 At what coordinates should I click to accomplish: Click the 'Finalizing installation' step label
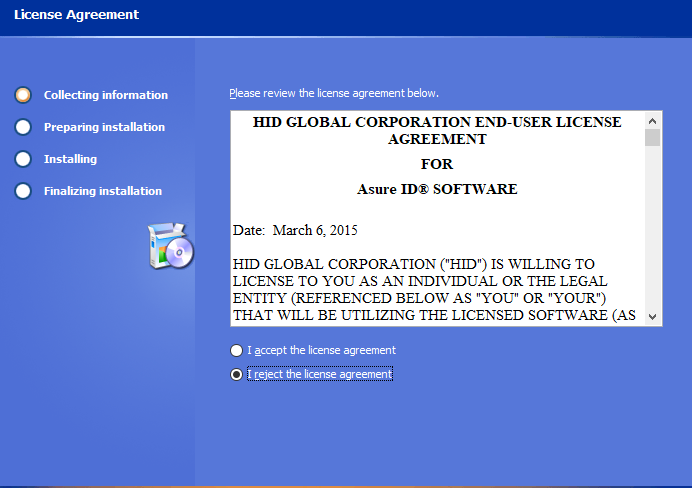pos(103,191)
